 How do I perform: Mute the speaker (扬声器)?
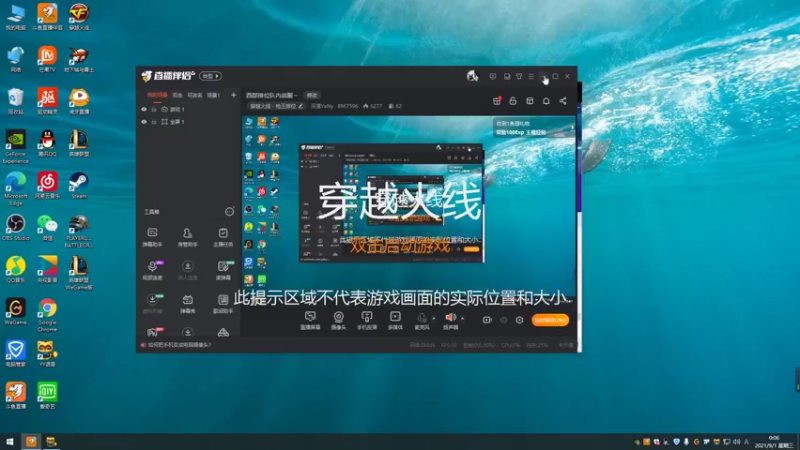coord(450,320)
